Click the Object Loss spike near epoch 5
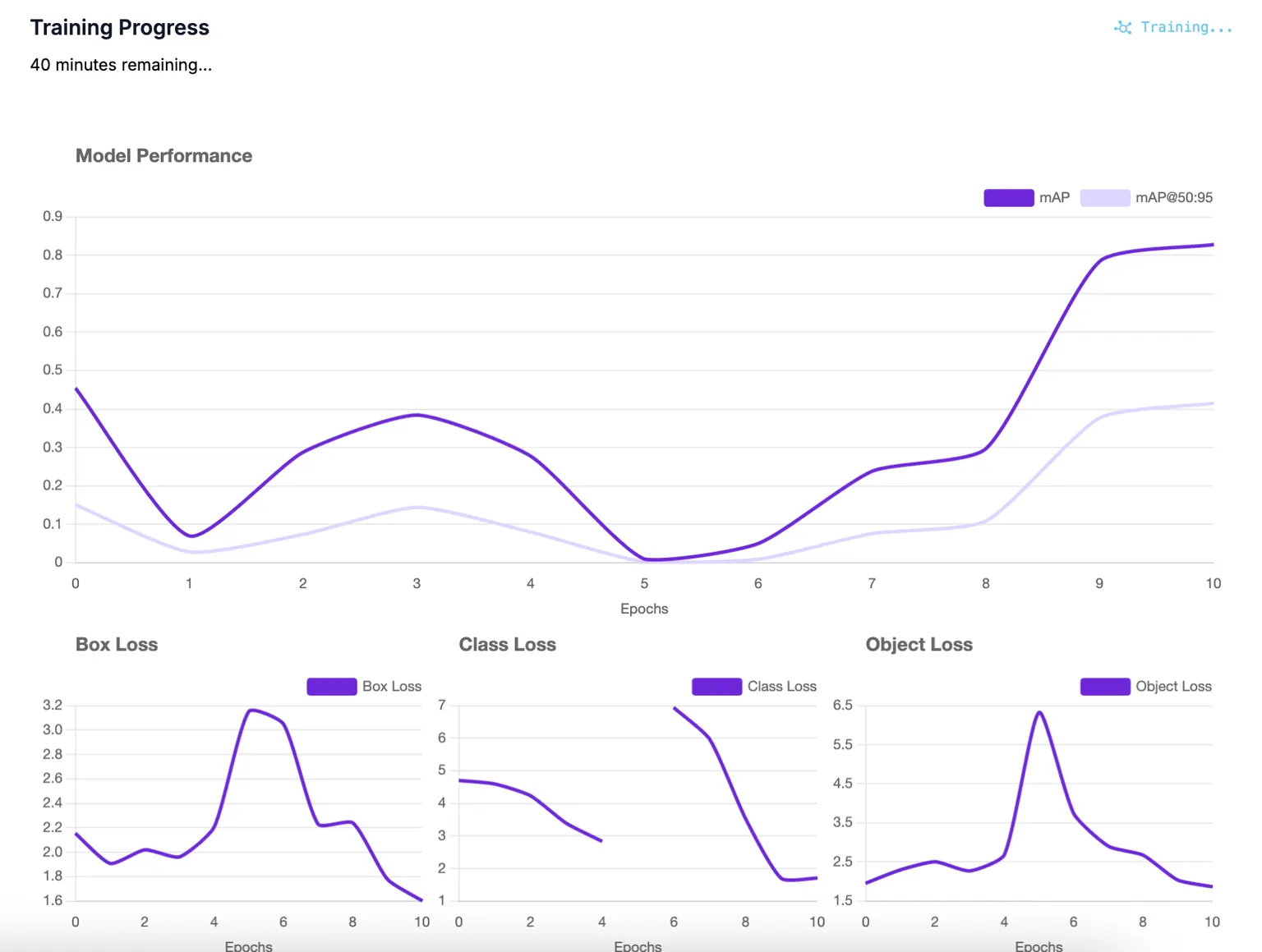 pyautogui.click(x=1039, y=712)
